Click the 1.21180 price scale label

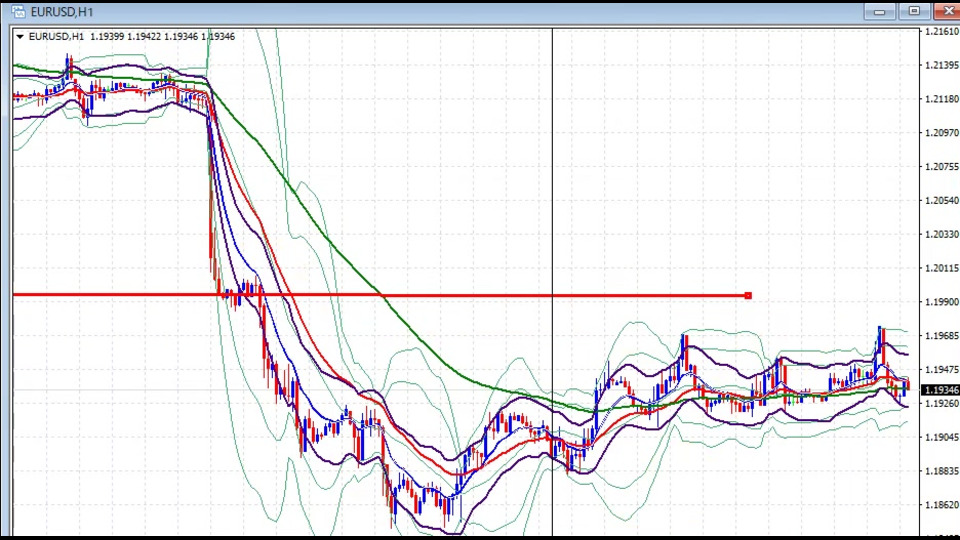coord(942,99)
